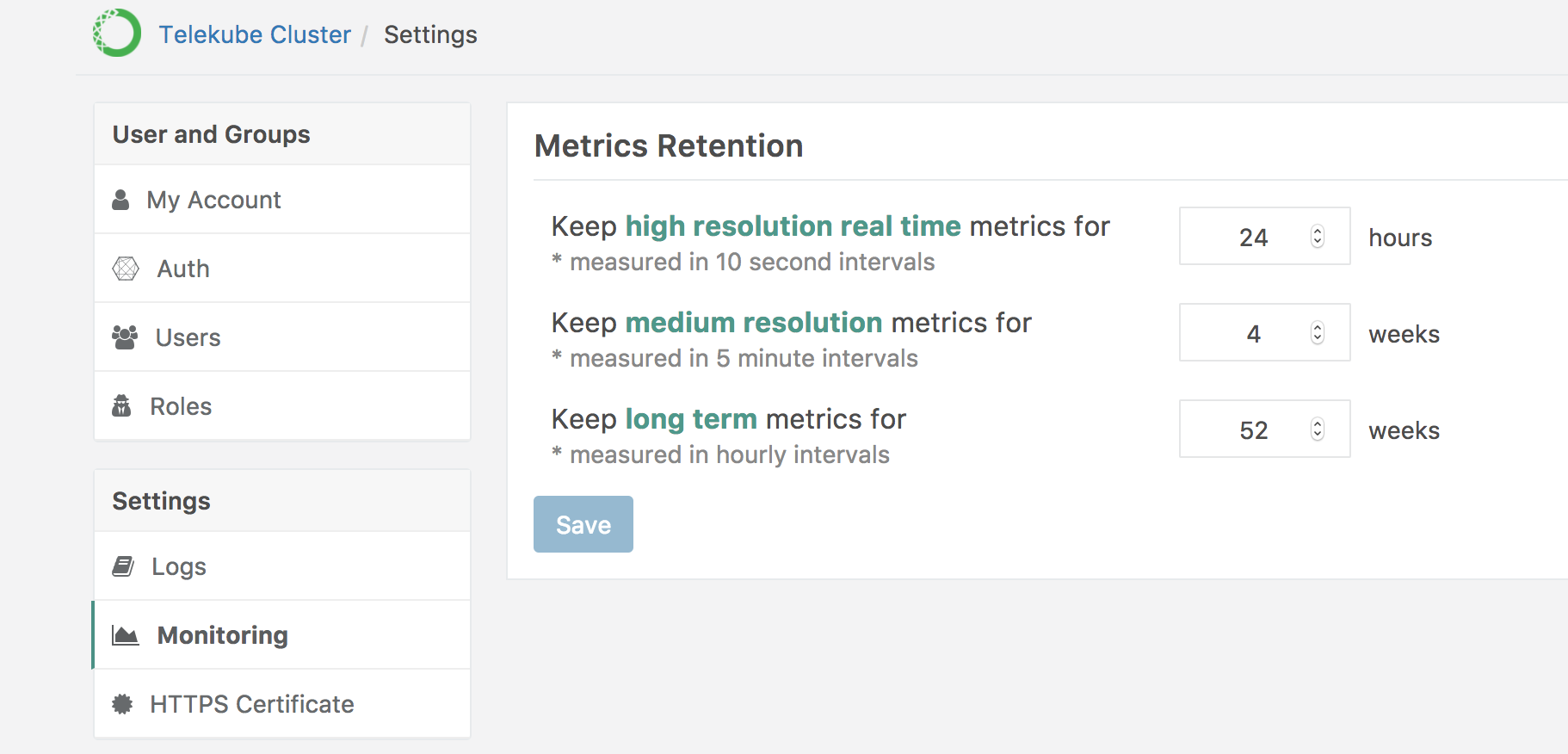The width and height of the screenshot is (1568, 754).
Task: Select the Monitoring menu item
Action: point(222,635)
